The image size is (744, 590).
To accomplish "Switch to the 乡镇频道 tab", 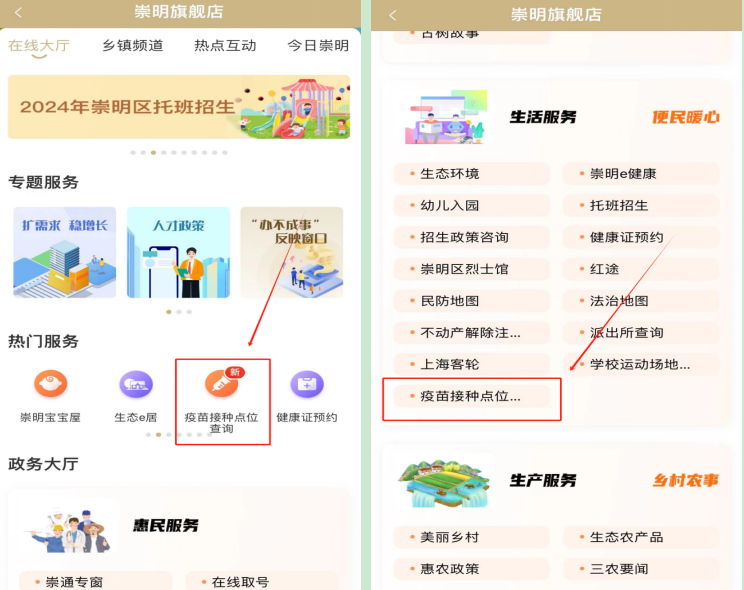I will pos(133,46).
